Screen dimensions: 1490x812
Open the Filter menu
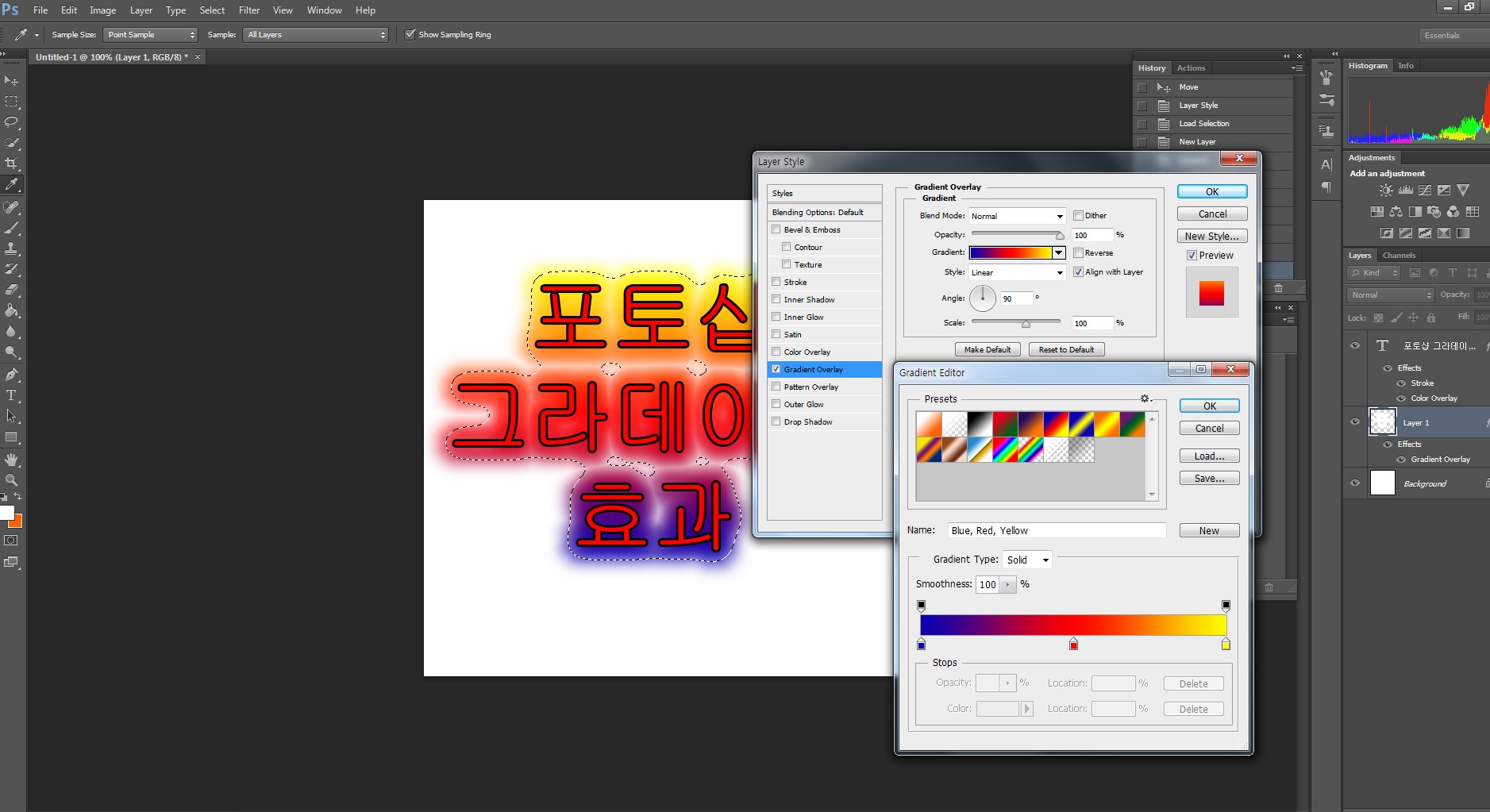point(249,10)
